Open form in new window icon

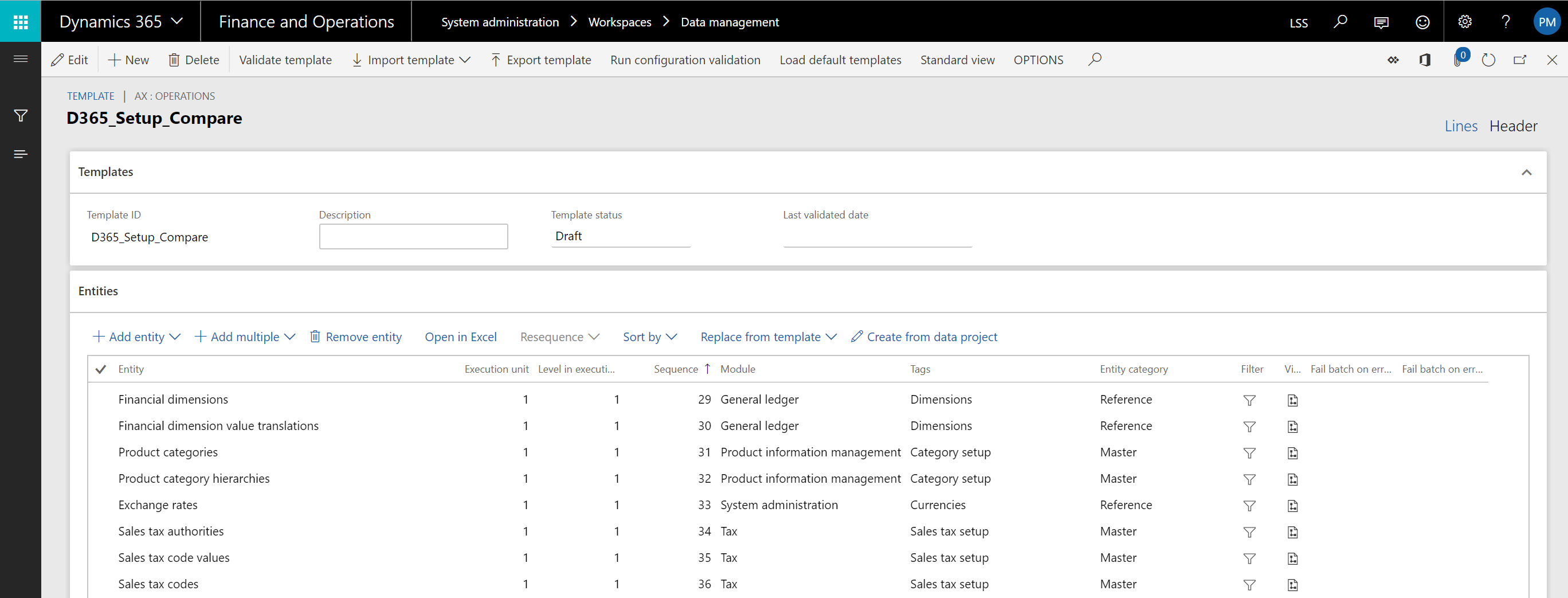tap(1520, 60)
